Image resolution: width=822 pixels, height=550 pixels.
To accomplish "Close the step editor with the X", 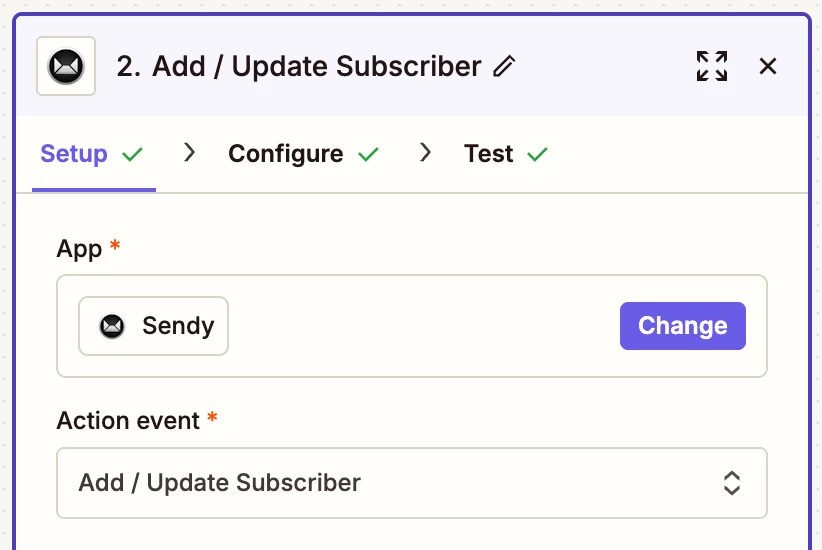I will pos(768,66).
